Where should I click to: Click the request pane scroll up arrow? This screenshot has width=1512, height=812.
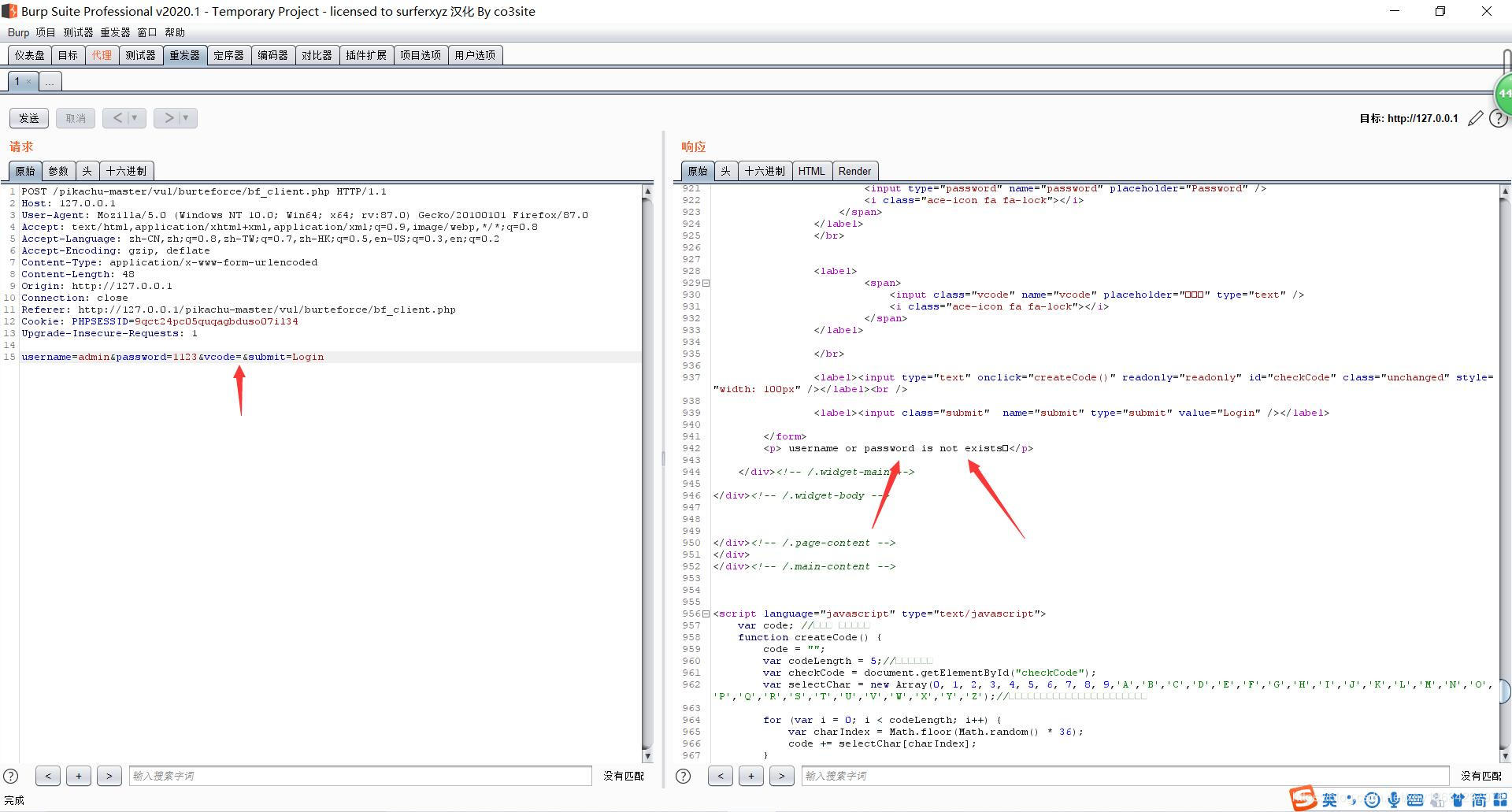tap(647, 191)
